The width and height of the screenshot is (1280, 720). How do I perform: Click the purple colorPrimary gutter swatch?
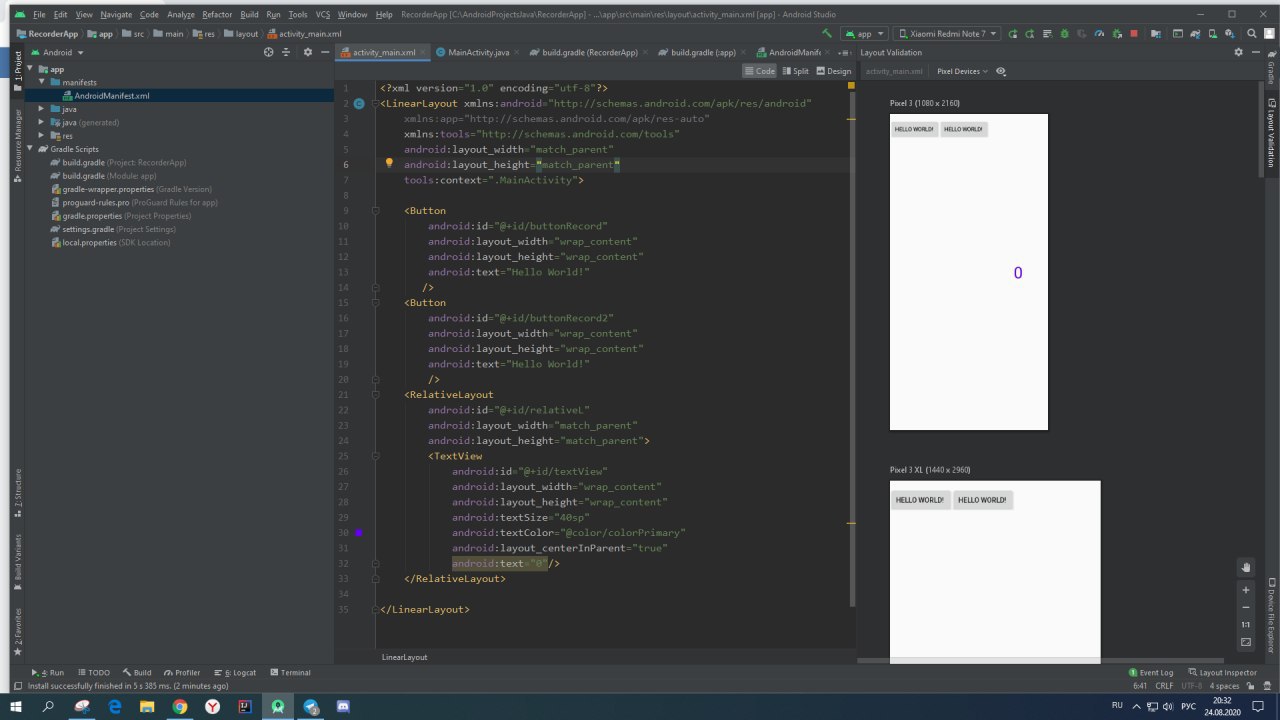[358, 533]
